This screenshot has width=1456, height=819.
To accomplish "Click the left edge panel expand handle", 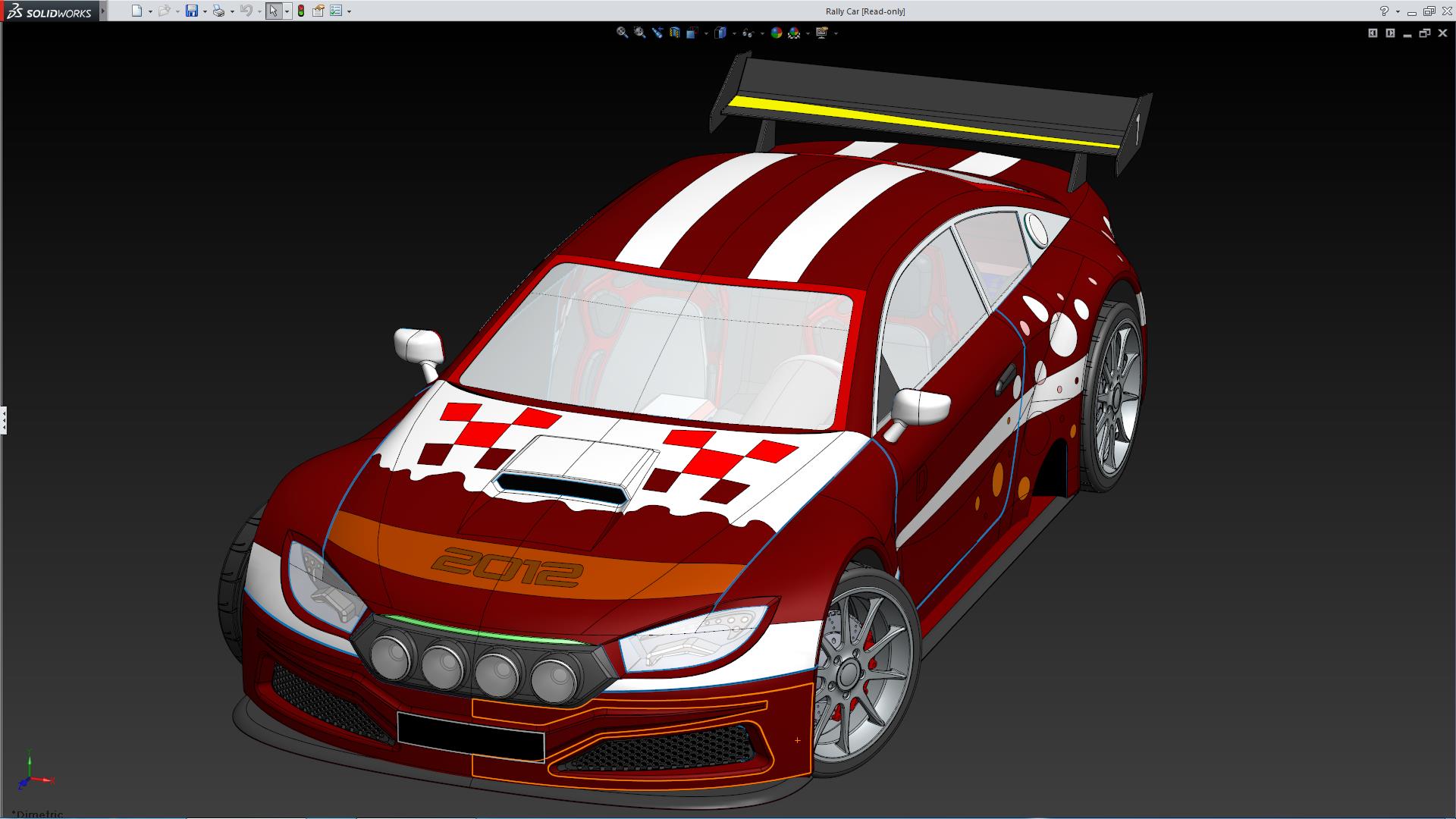I will (x=4, y=419).
